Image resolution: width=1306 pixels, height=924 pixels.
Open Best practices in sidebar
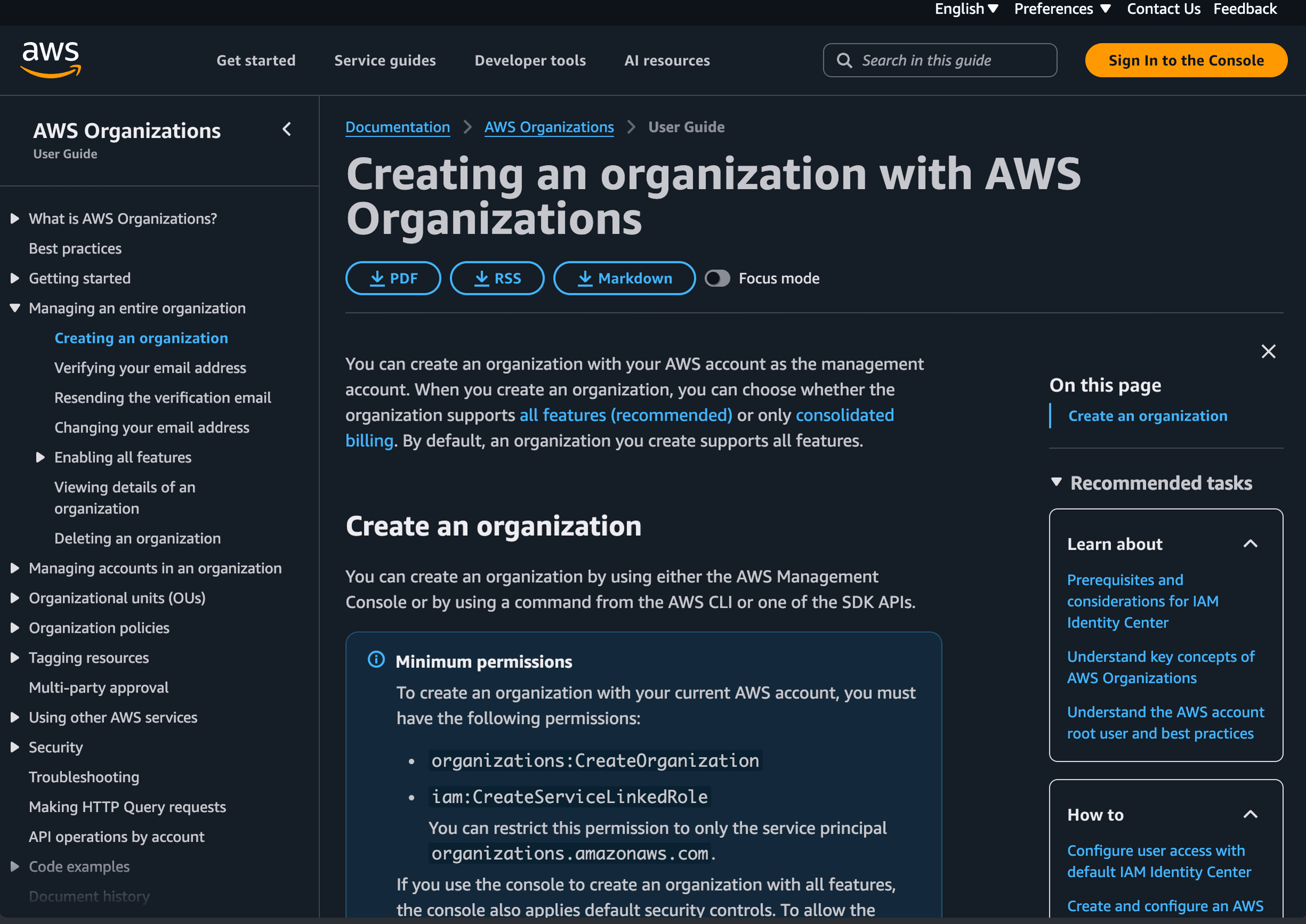click(75, 249)
